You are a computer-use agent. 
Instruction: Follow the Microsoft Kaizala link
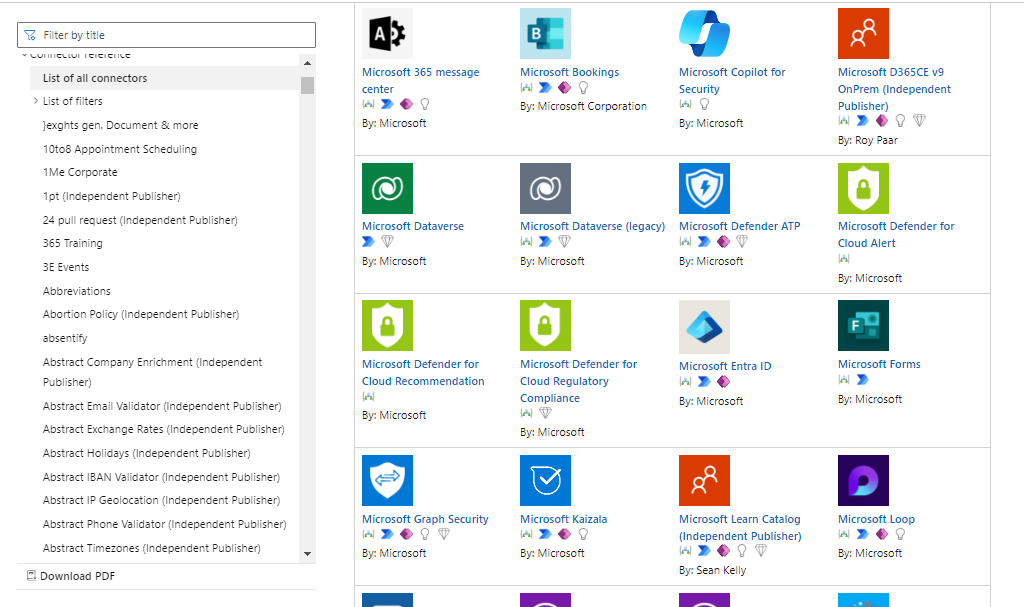[564, 519]
